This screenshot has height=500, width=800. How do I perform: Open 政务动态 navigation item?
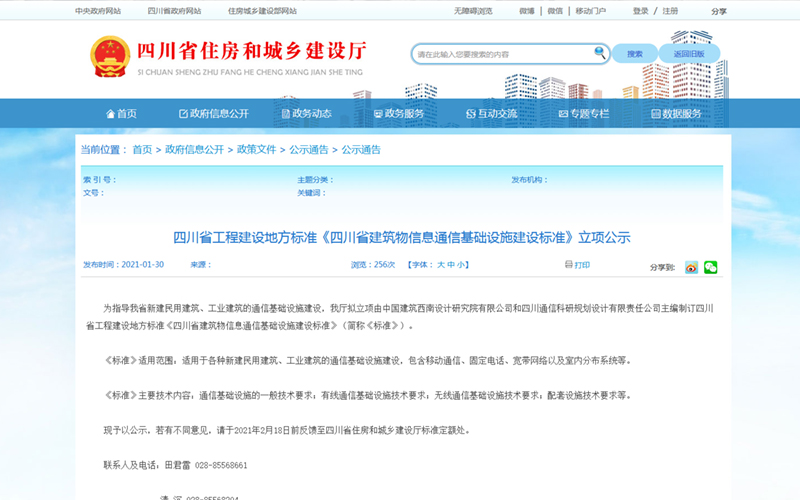point(307,113)
